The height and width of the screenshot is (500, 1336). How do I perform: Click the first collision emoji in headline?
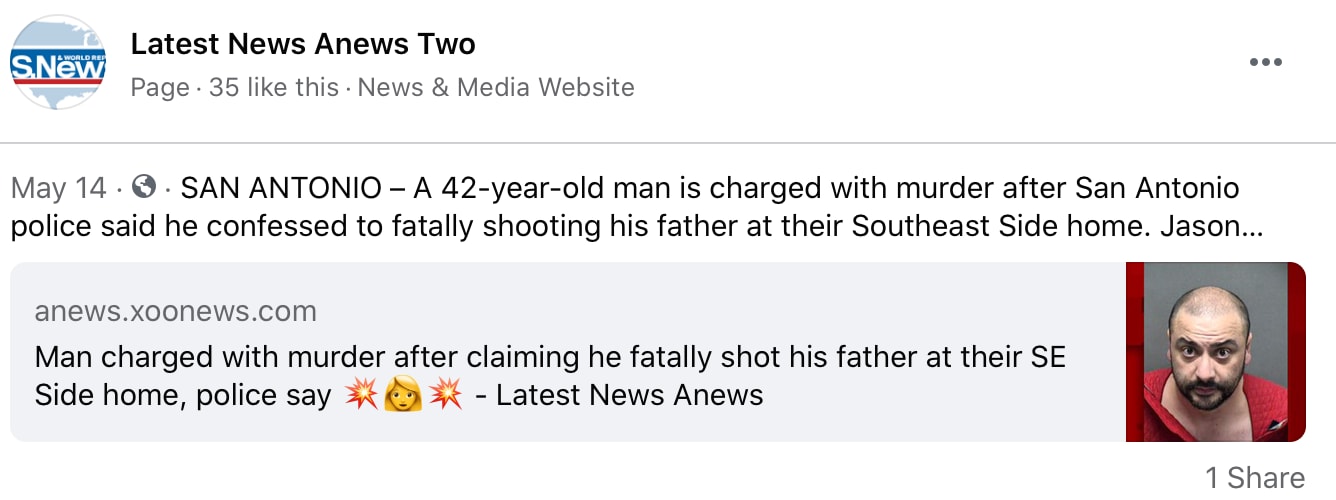click(361, 395)
